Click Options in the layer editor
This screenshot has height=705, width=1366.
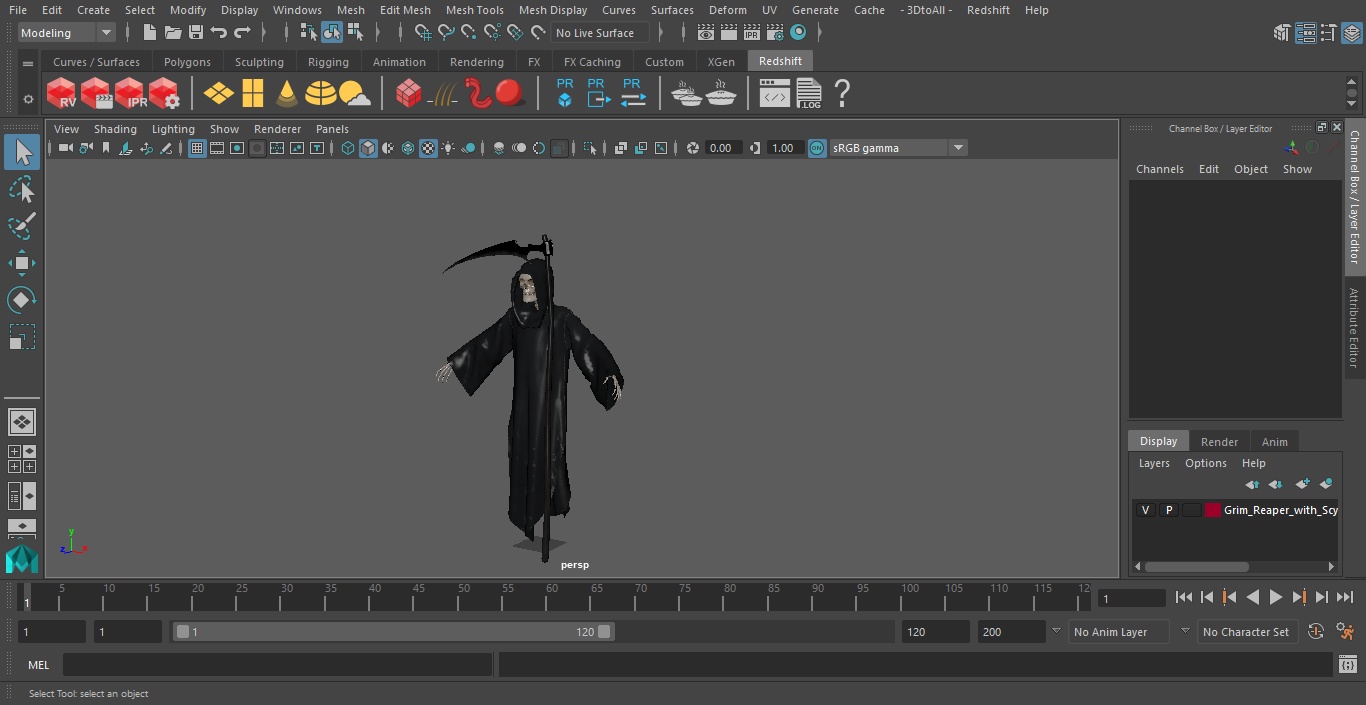[x=1205, y=463]
